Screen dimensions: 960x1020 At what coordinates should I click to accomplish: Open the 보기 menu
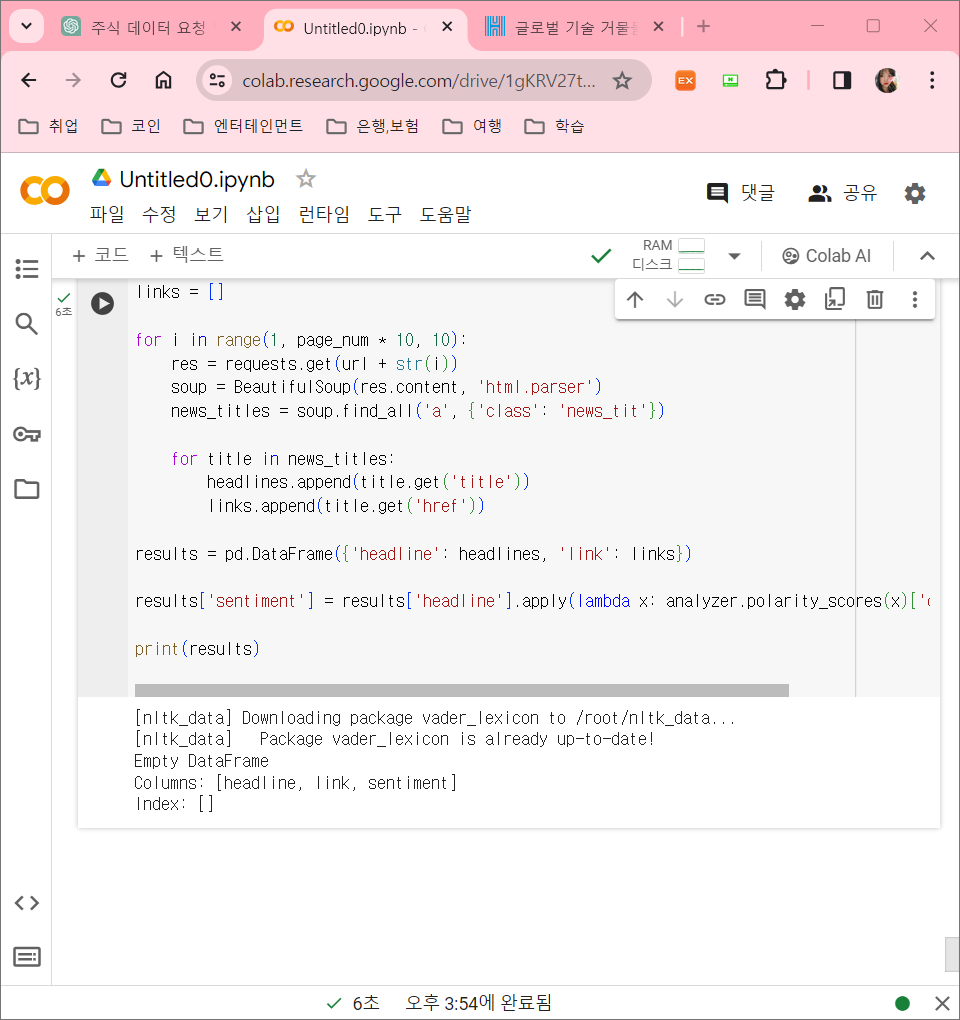coord(211,214)
